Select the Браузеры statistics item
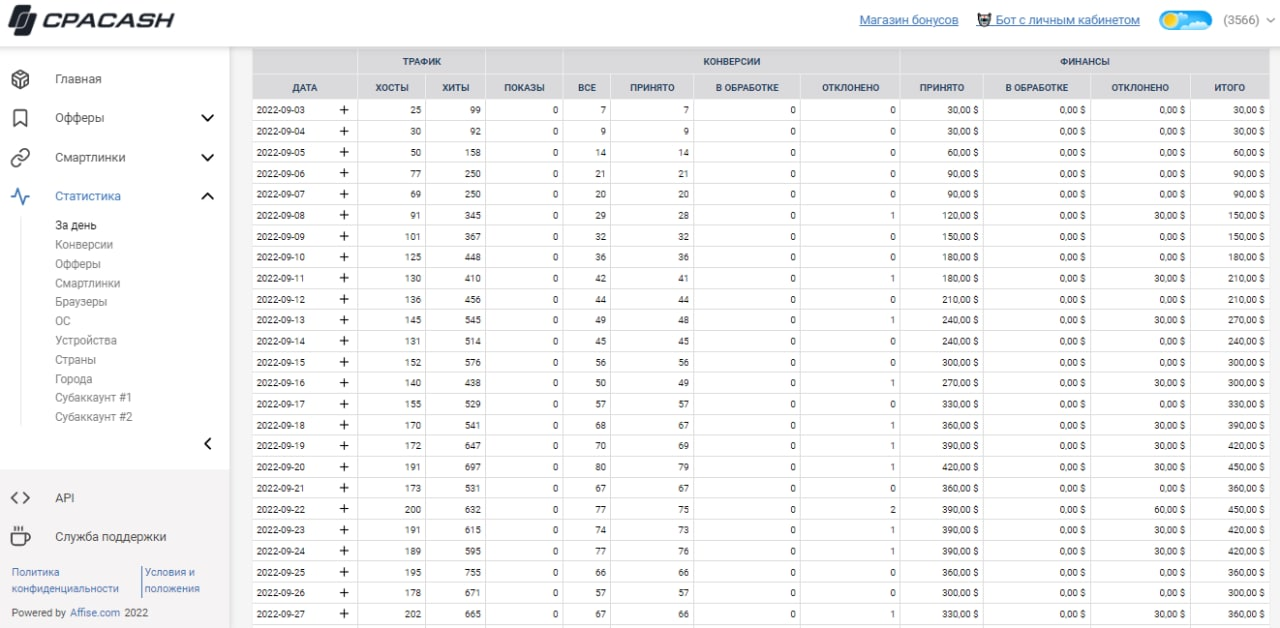1280x628 pixels. pos(81,302)
